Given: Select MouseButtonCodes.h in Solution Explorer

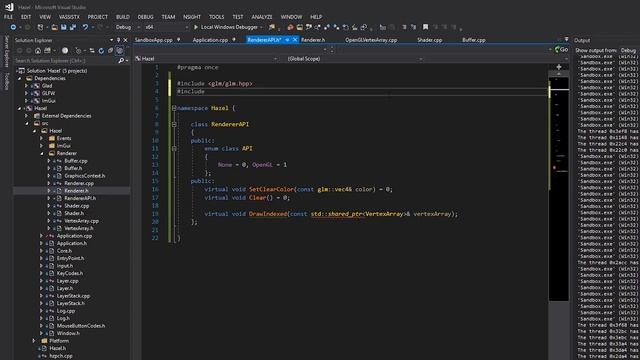Looking at the screenshot, I should [x=81, y=326].
